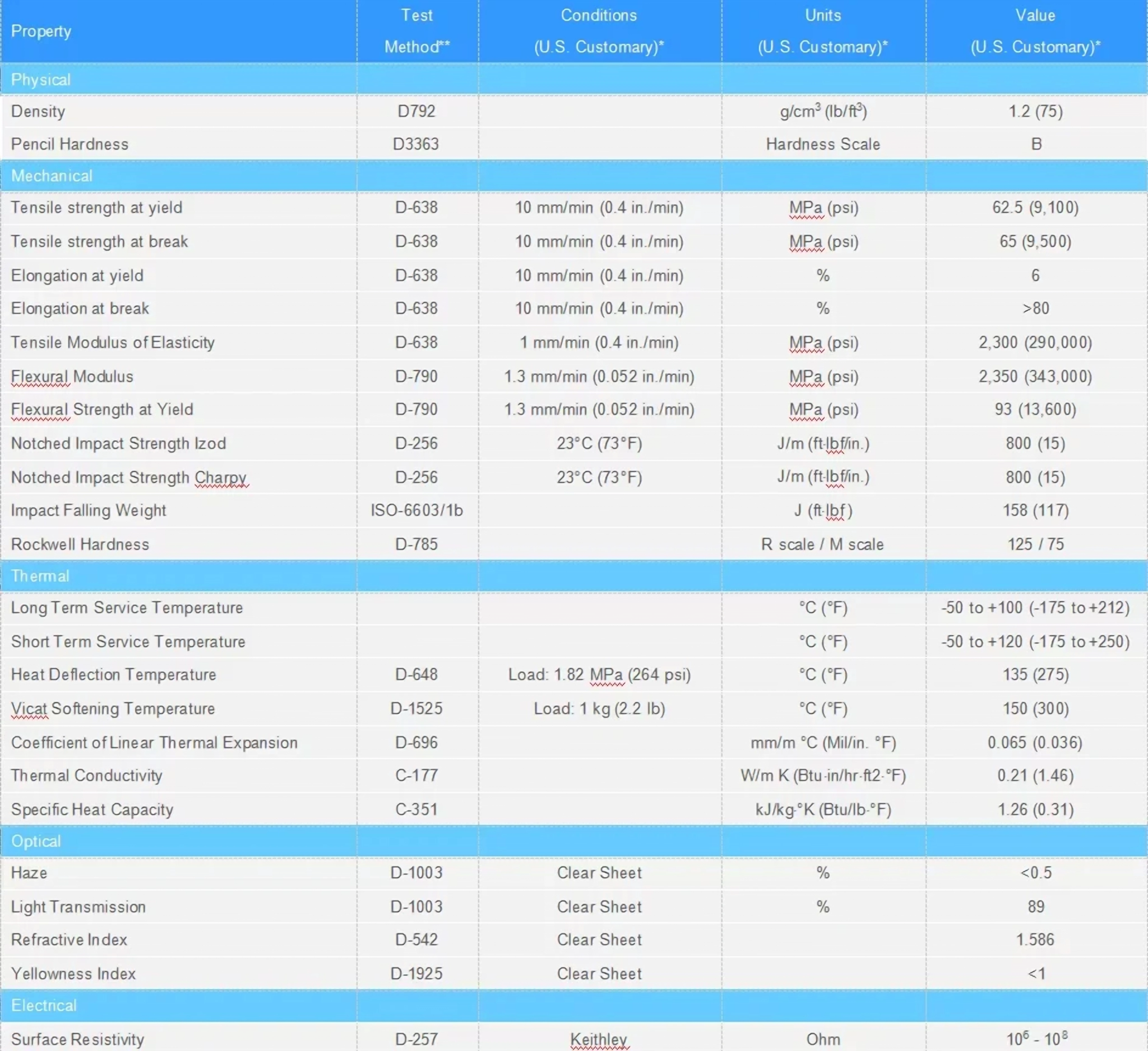Select 'Notched Impact Strength Charpy' label
This screenshot has width=1148, height=1051.
pos(129,477)
